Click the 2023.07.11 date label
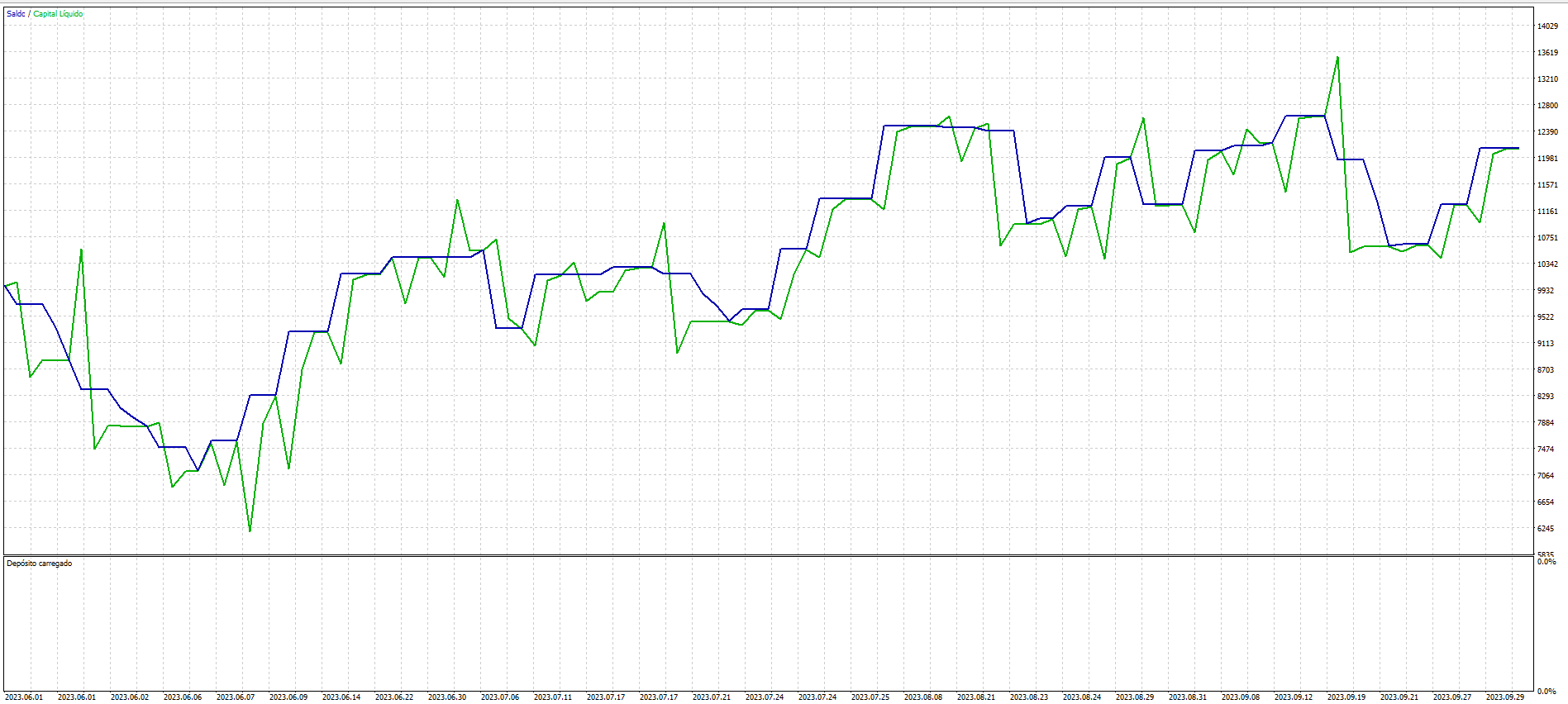 point(553,697)
